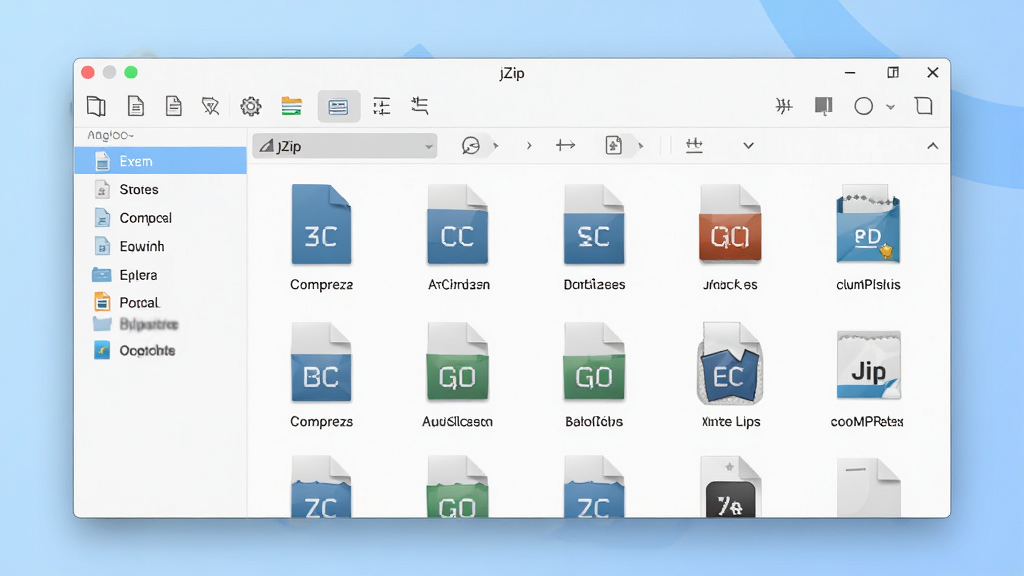Screen dimensions: 1024x576
Task: Toggle the highlighted list view button
Action: click(x=338, y=106)
